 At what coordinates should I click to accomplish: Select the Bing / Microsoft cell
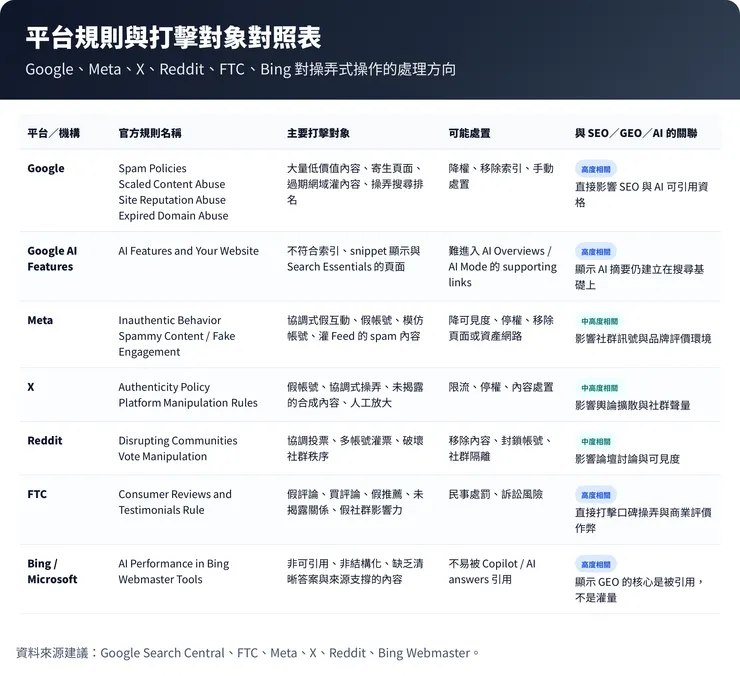(52, 571)
